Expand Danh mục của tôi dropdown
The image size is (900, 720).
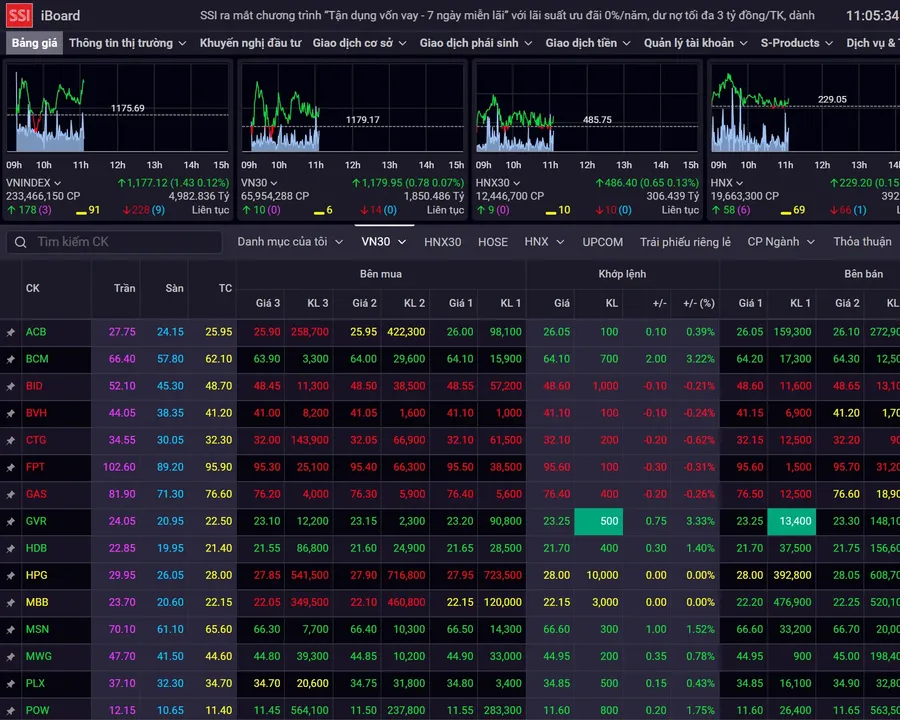tap(290, 242)
